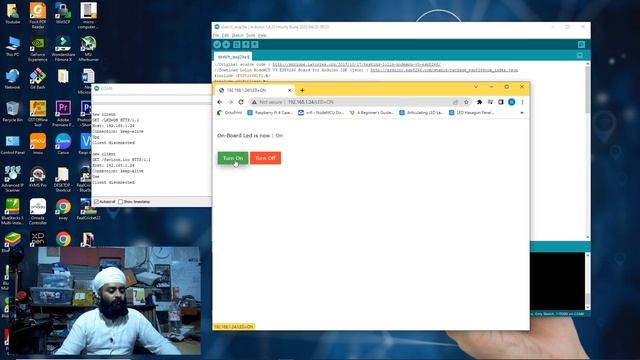Viewport: 640px width, 360px height.
Task: Click the Not secure warning indicator
Action: (267, 102)
